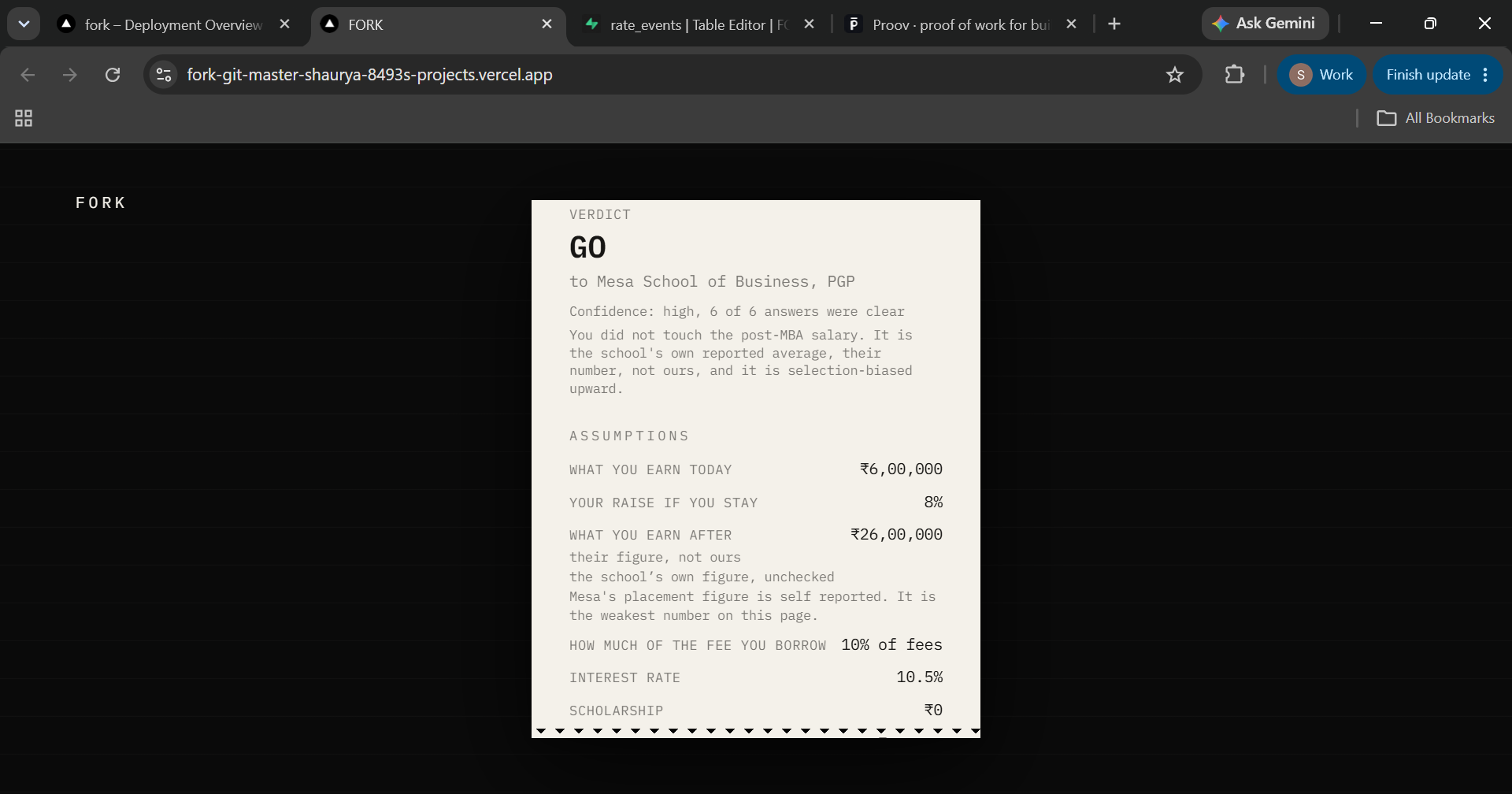Screen dimensions: 1512x794
Task: Click the WHAT YOU EARN AFTER label
Action: pos(650,536)
